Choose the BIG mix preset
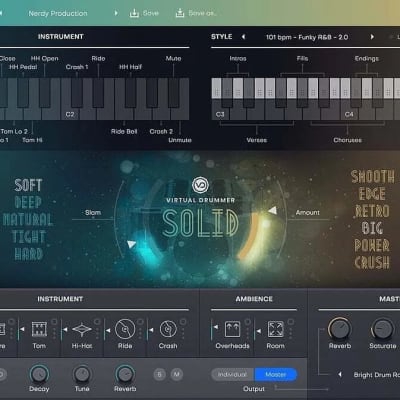Image resolution: width=400 pixels, height=400 pixels. (372, 228)
